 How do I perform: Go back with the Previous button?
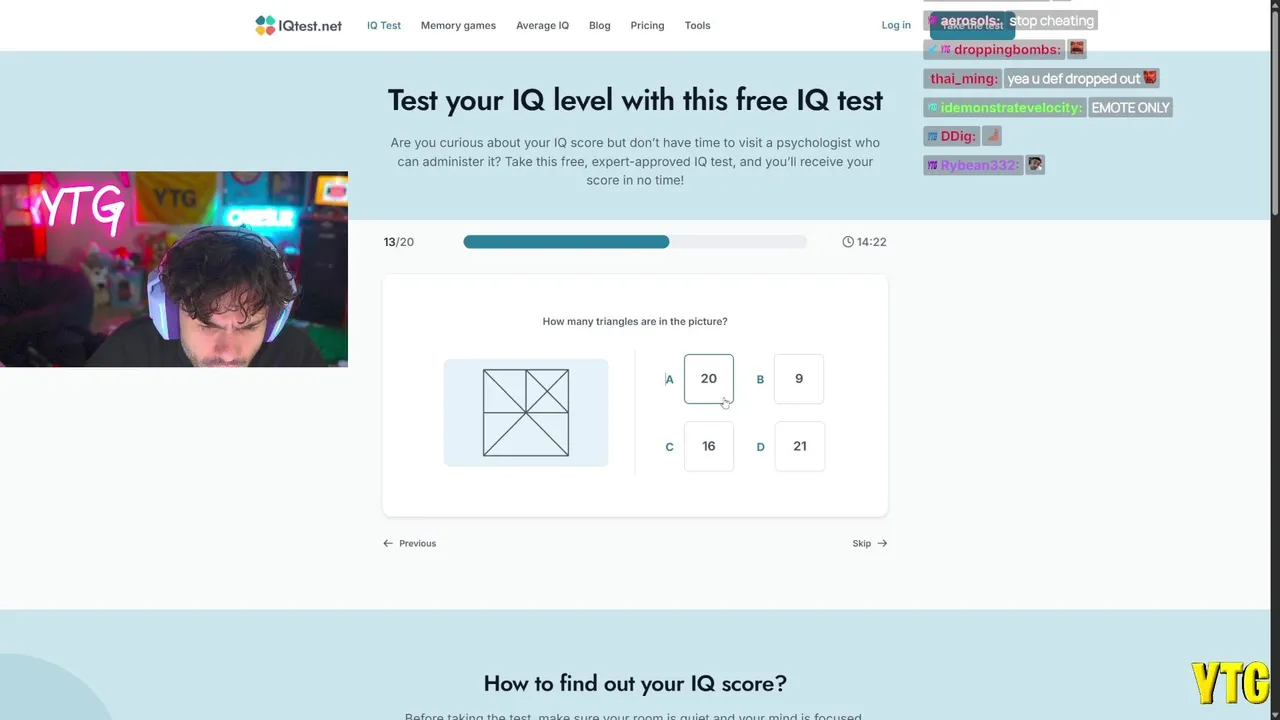tap(410, 543)
